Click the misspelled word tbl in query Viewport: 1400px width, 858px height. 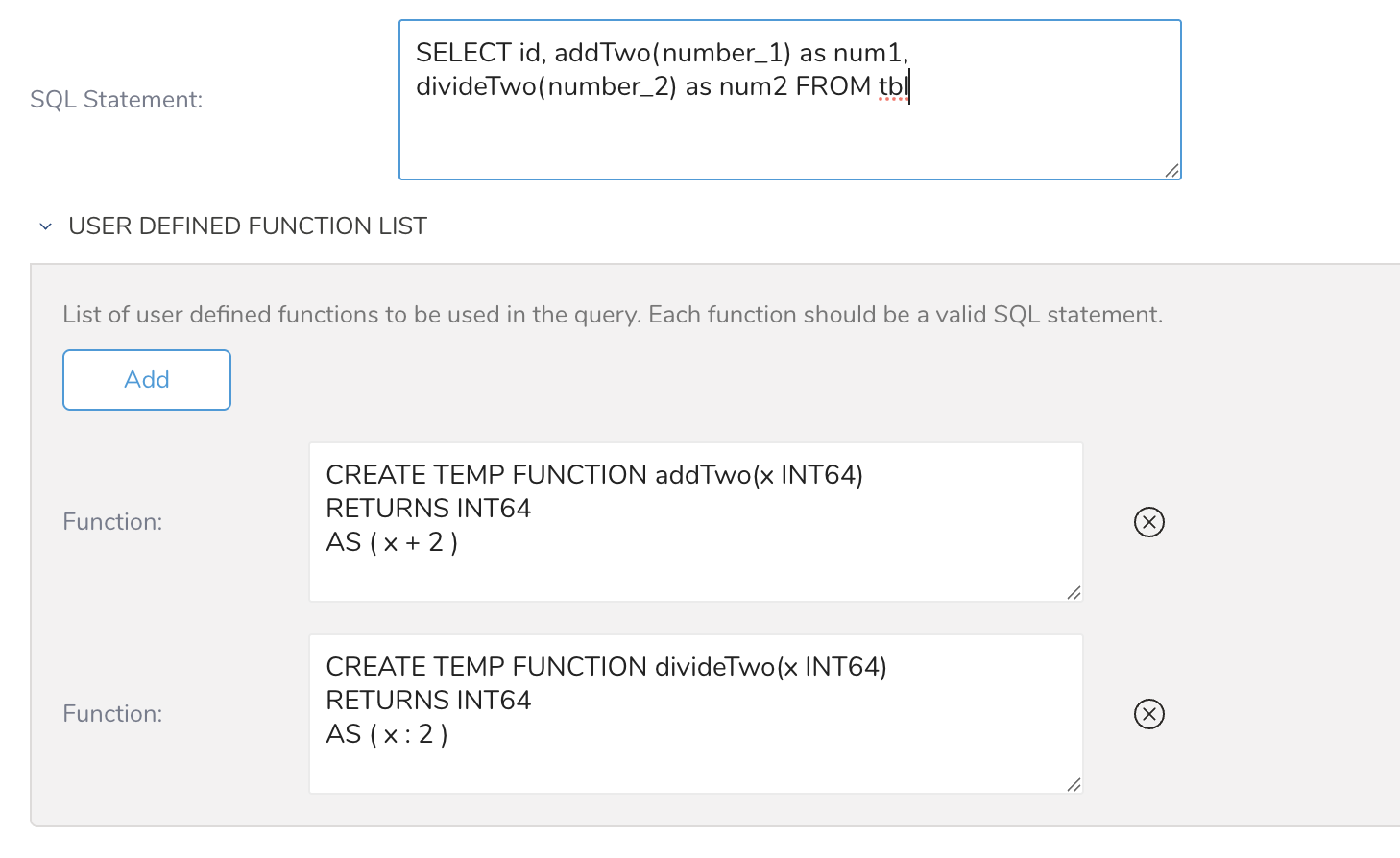click(x=892, y=86)
